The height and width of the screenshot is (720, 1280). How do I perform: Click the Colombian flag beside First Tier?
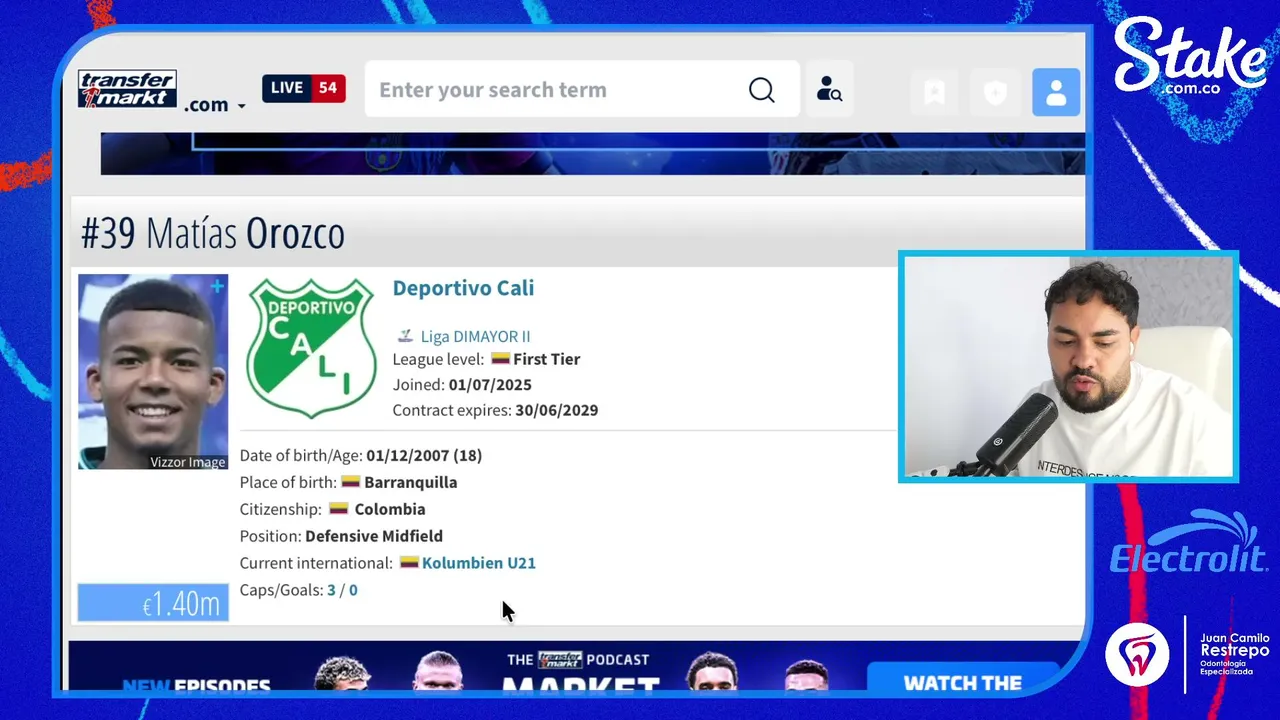[500, 358]
